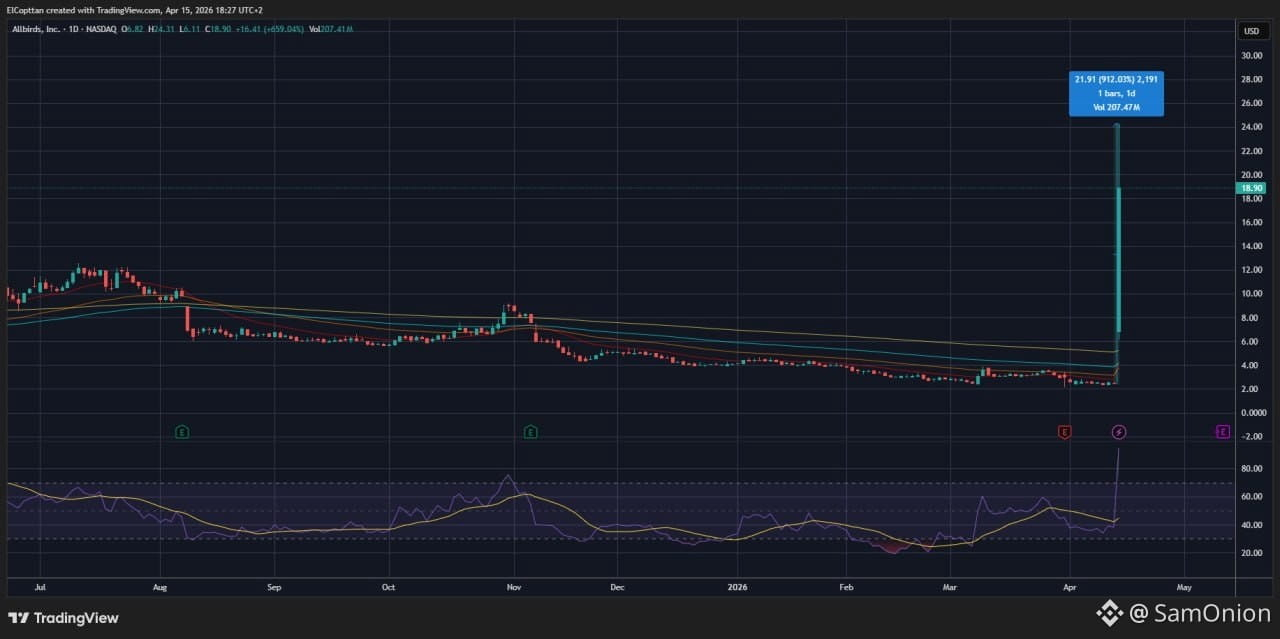This screenshot has height=639, width=1280.
Task: Click the 2026 label on time axis
Action: click(737, 588)
